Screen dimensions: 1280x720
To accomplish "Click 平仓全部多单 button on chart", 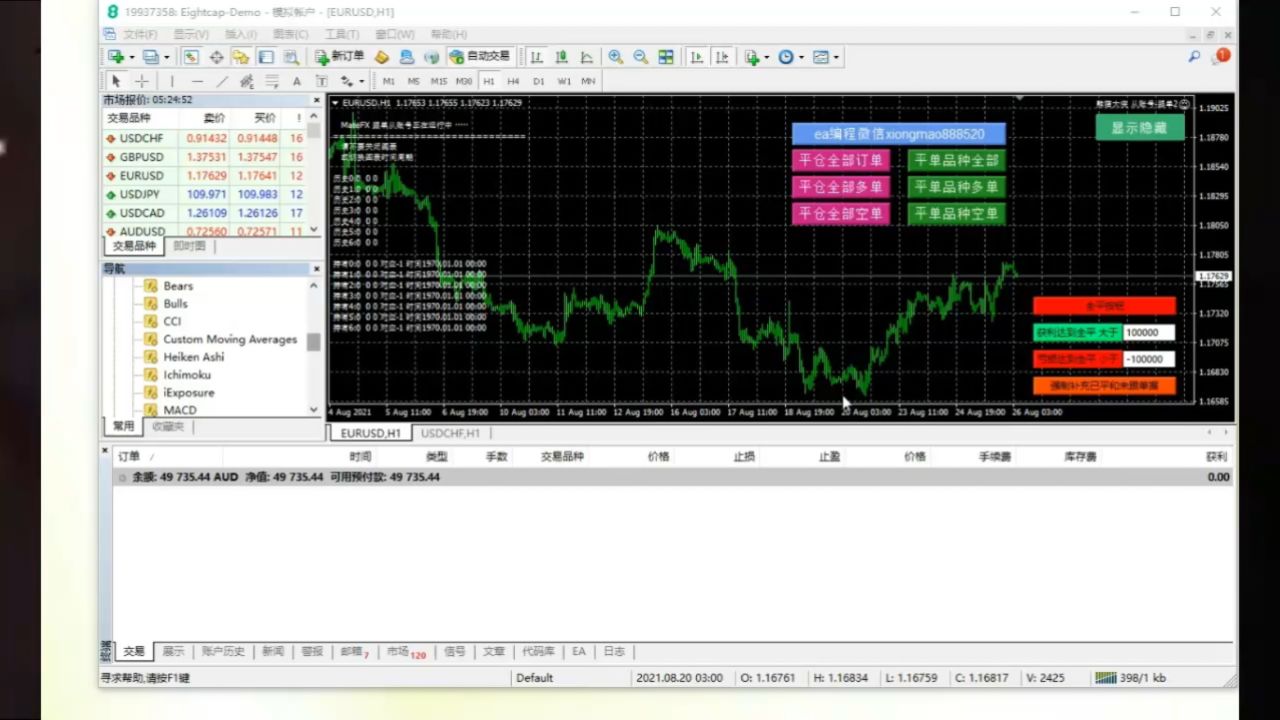I will coord(841,187).
